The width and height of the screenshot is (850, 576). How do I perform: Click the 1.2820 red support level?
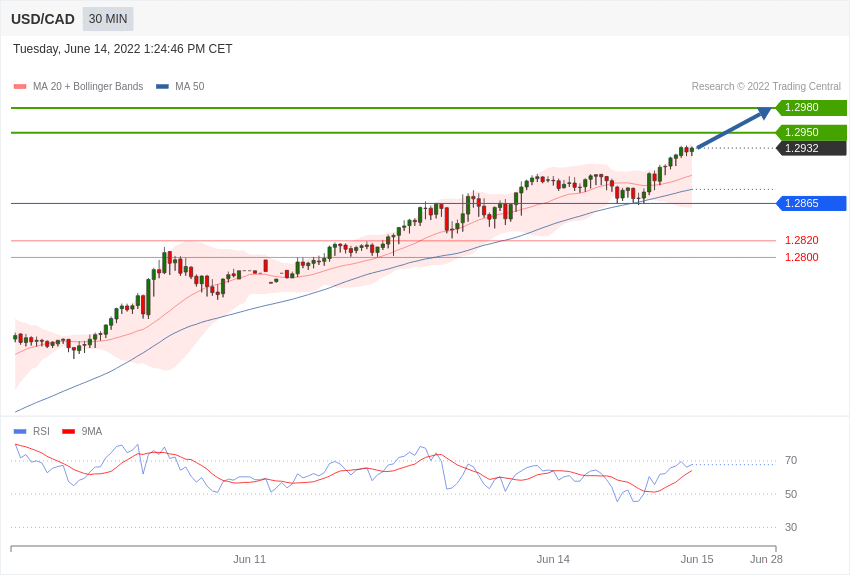pyautogui.click(x=801, y=240)
